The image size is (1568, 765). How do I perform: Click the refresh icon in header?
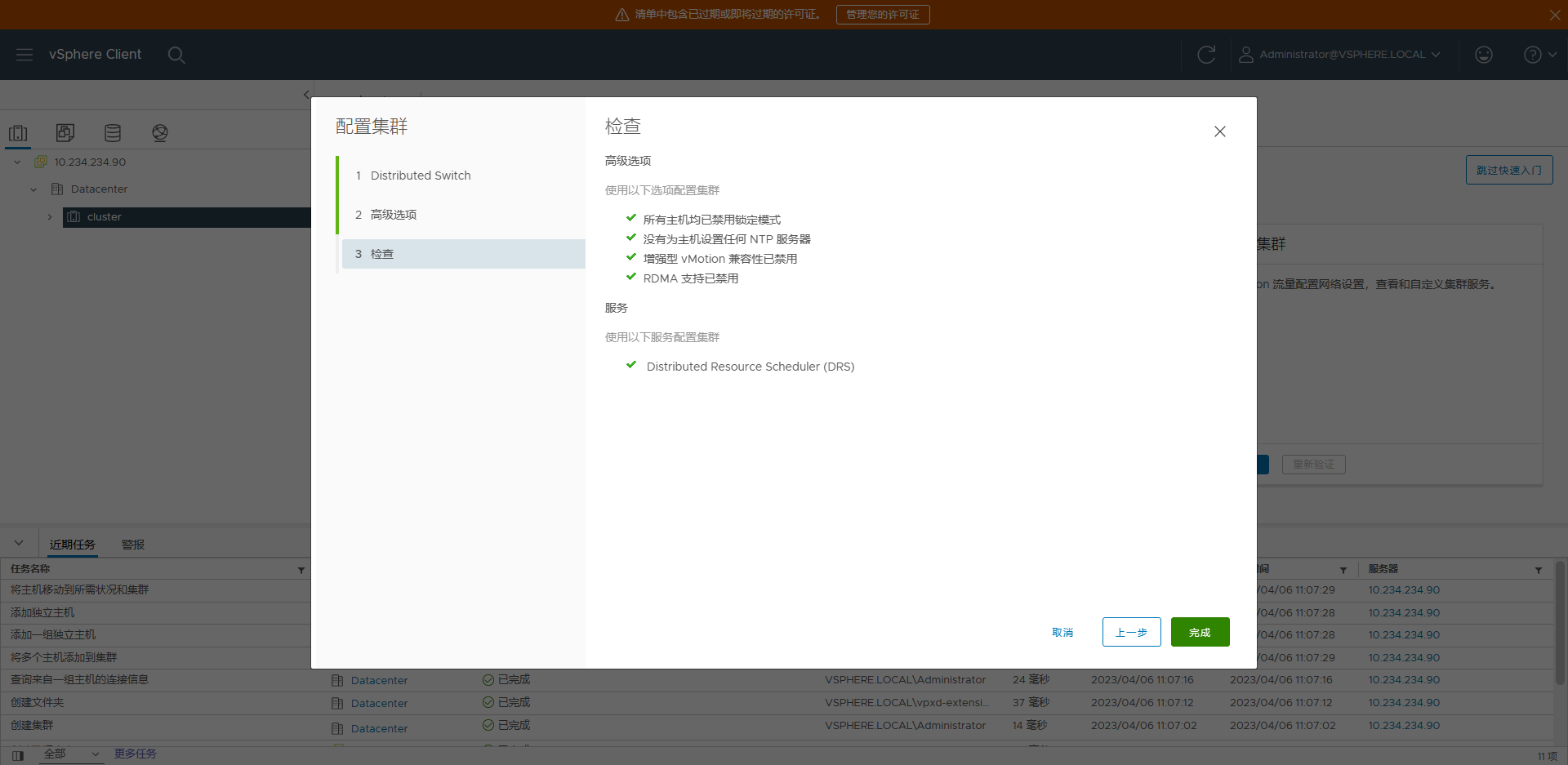[x=1205, y=55]
